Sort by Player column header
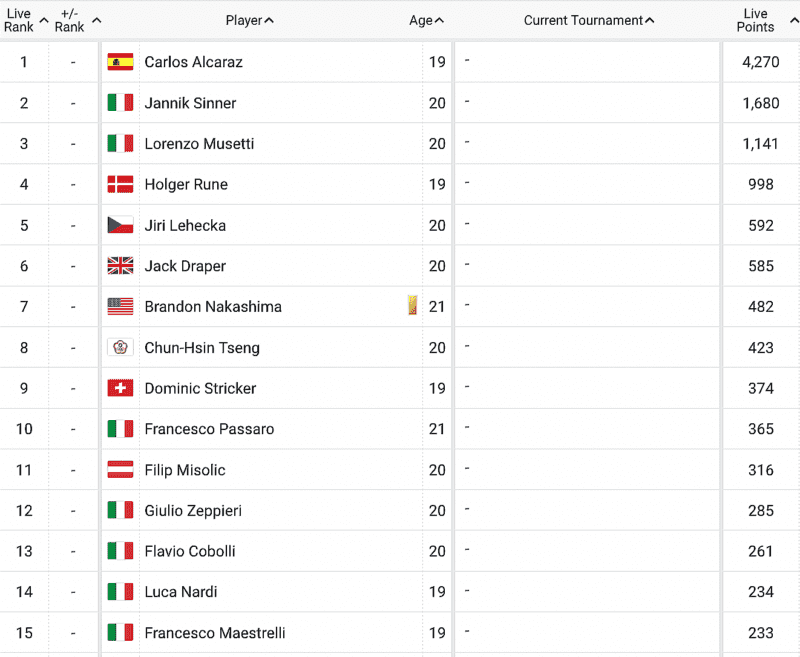The width and height of the screenshot is (800, 657). (249, 20)
